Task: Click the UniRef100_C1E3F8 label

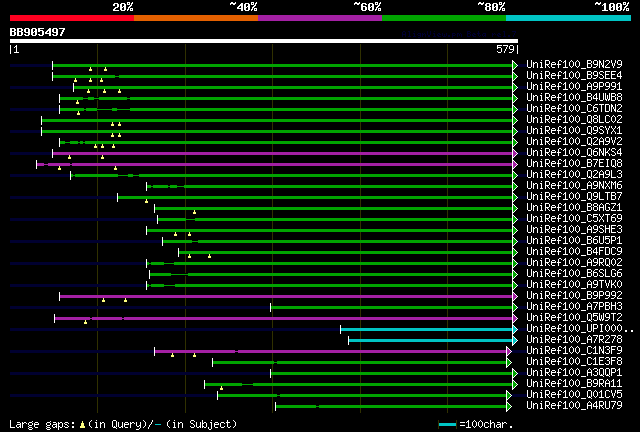Action: click(x=574, y=362)
